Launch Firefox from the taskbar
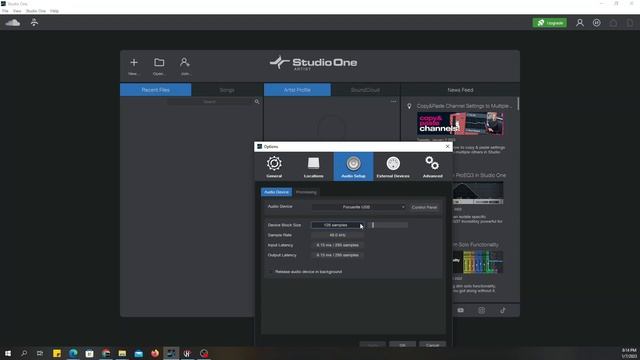Image resolution: width=640 pixels, height=360 pixels. (x=155, y=353)
